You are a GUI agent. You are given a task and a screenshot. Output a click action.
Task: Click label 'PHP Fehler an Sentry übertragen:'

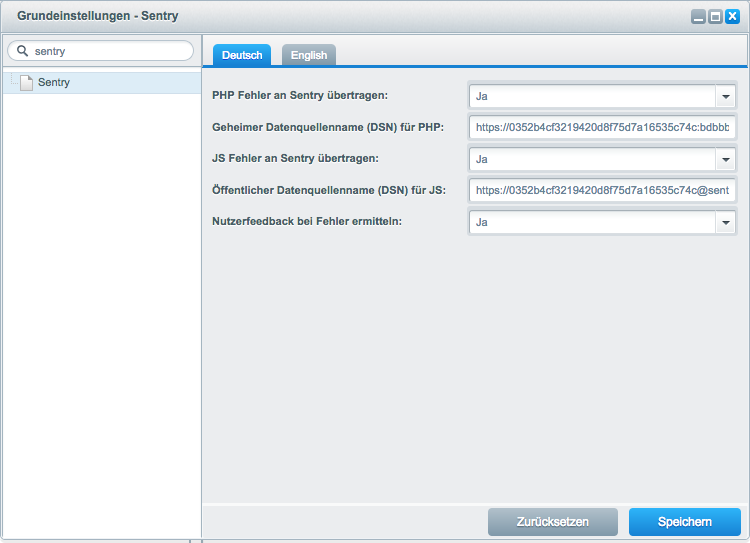point(300,95)
